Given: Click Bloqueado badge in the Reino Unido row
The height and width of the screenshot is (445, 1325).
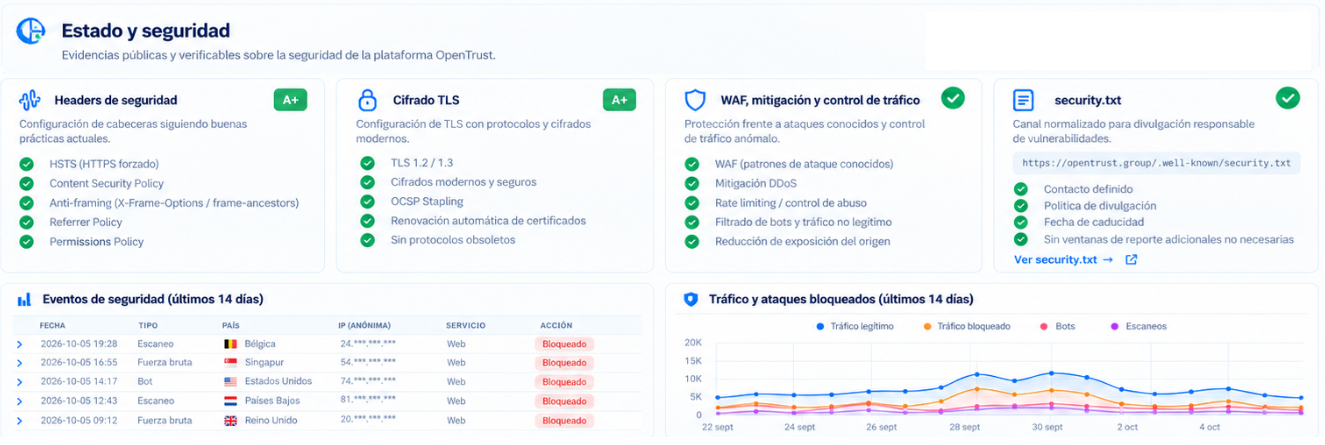Looking at the screenshot, I should (564, 421).
